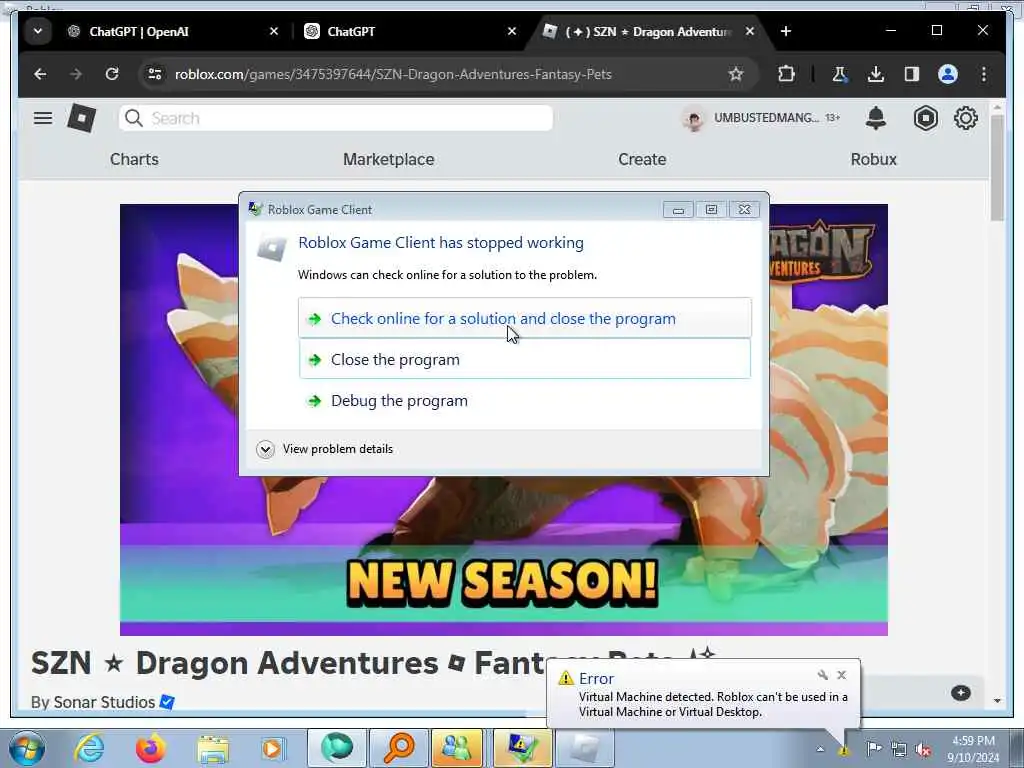This screenshot has width=1024, height=768.
Task: Close the ChatGPT | OpenAI tab
Action: coord(274,31)
